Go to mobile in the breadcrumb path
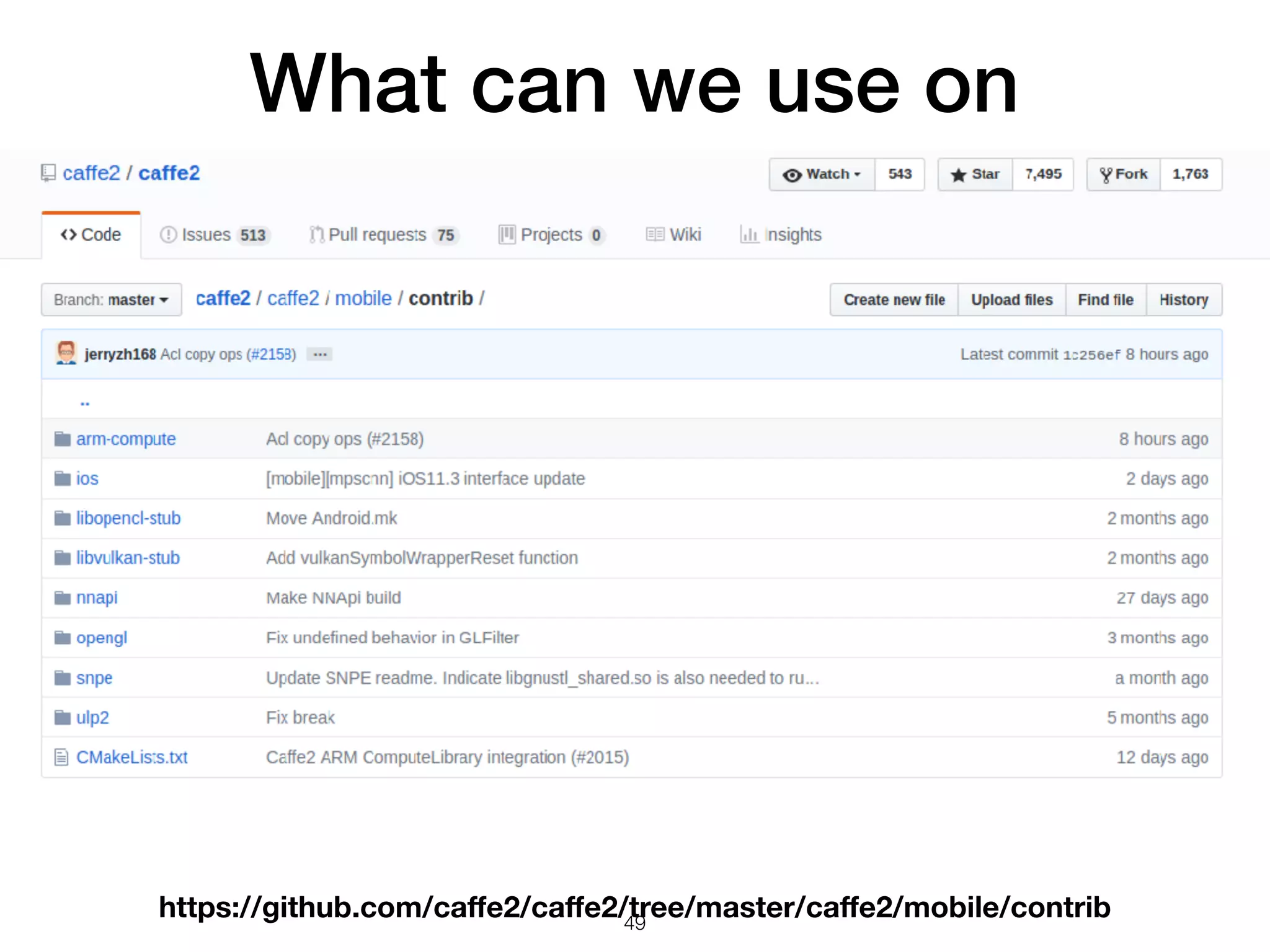Viewport: 1270px width, 952px height. 363,298
